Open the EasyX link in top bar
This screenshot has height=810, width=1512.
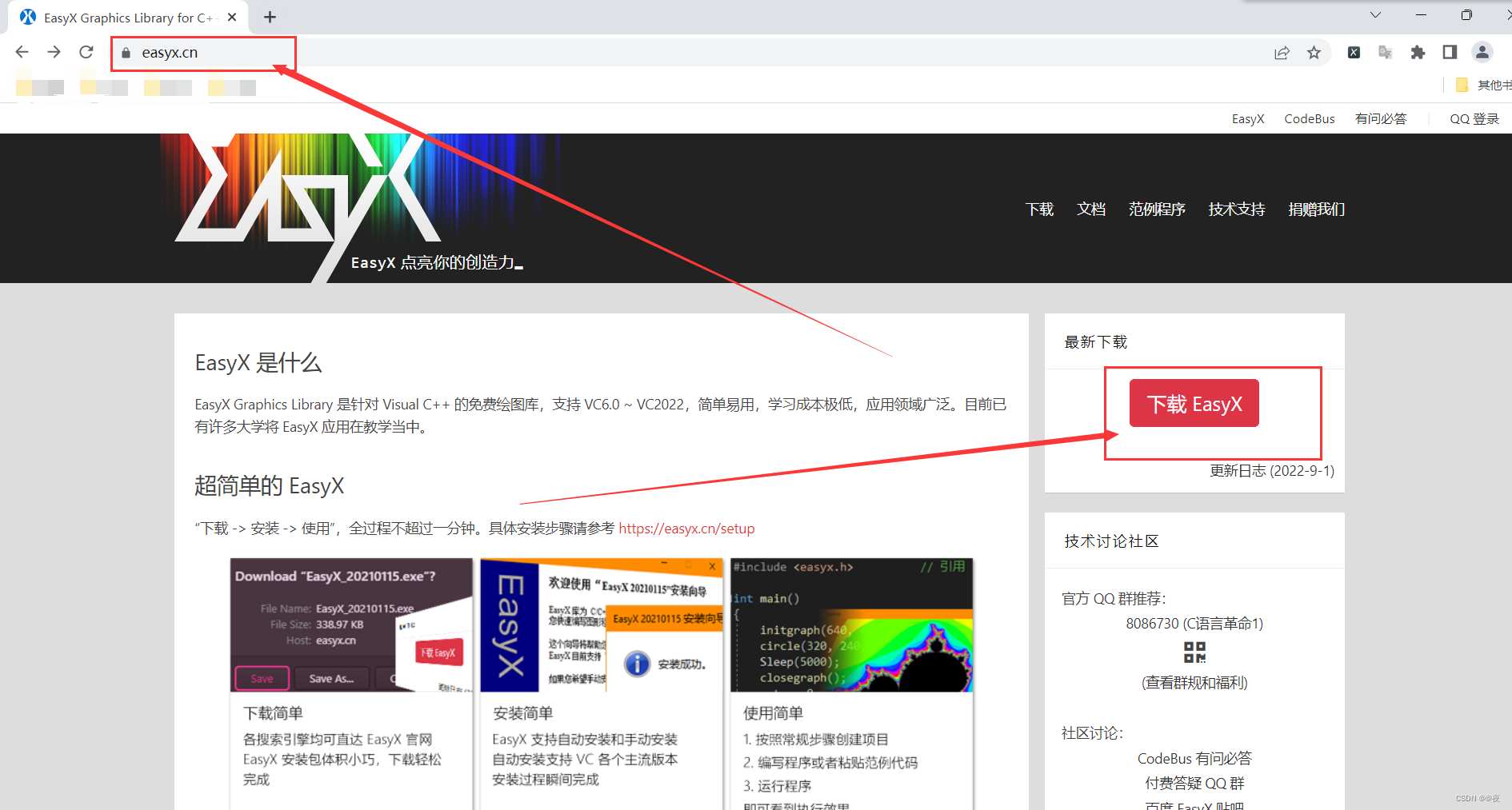tap(1248, 119)
